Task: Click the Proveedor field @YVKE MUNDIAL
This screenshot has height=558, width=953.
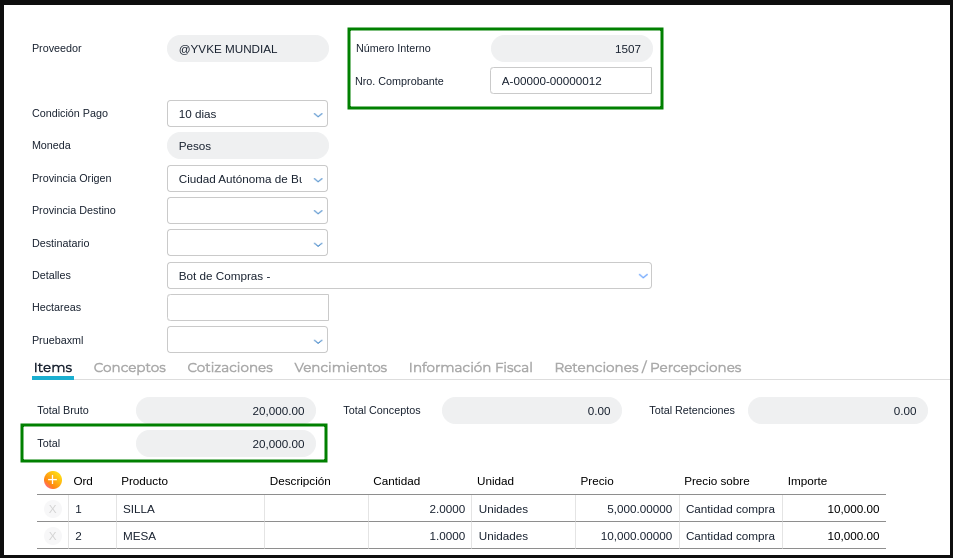Action: click(x=247, y=49)
